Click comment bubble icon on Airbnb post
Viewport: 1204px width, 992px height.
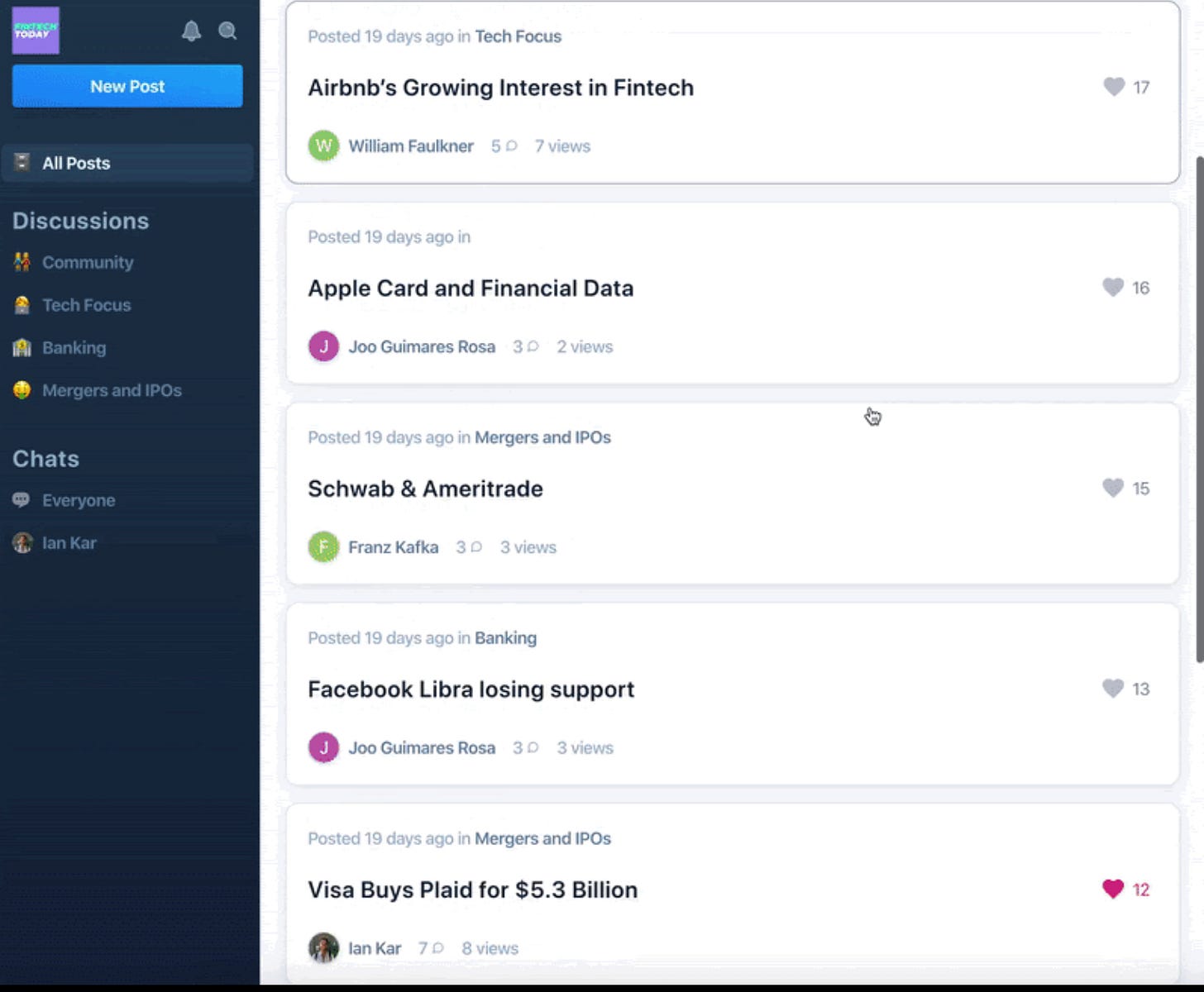[511, 146]
